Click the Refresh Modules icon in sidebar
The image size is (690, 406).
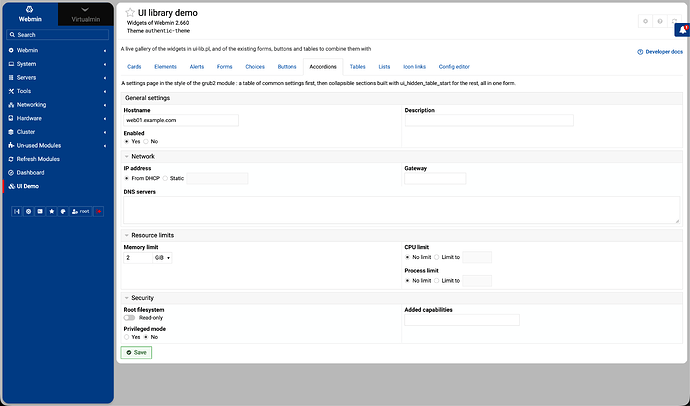click(x=11, y=159)
